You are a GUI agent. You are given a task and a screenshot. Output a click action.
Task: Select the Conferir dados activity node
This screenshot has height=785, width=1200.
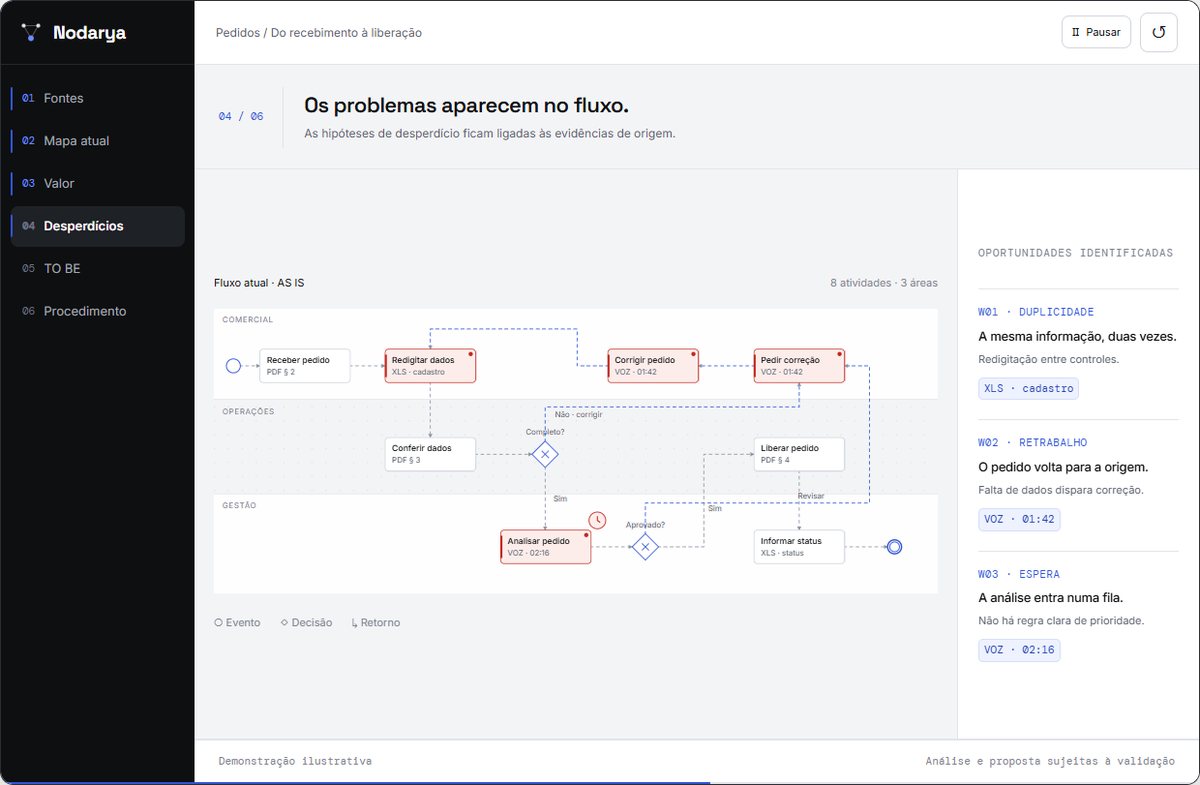click(x=430, y=454)
